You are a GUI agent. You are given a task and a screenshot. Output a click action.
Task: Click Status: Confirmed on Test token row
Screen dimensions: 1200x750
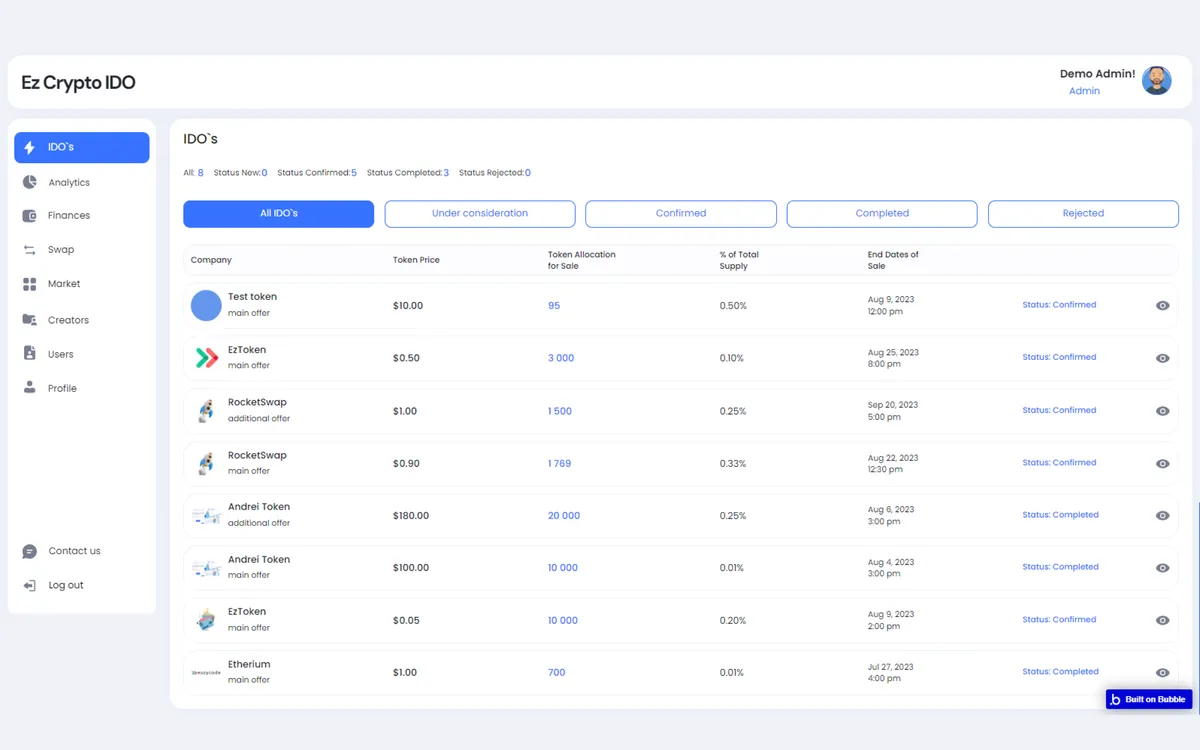coord(1059,305)
